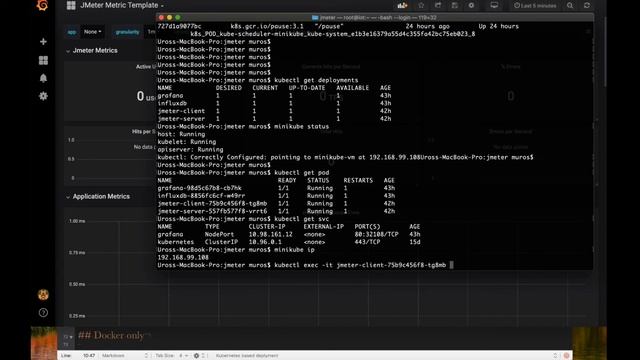The image size is (640, 360).
Task: Click 'kubectl get pod' command text
Action: pyautogui.click(x=301, y=172)
